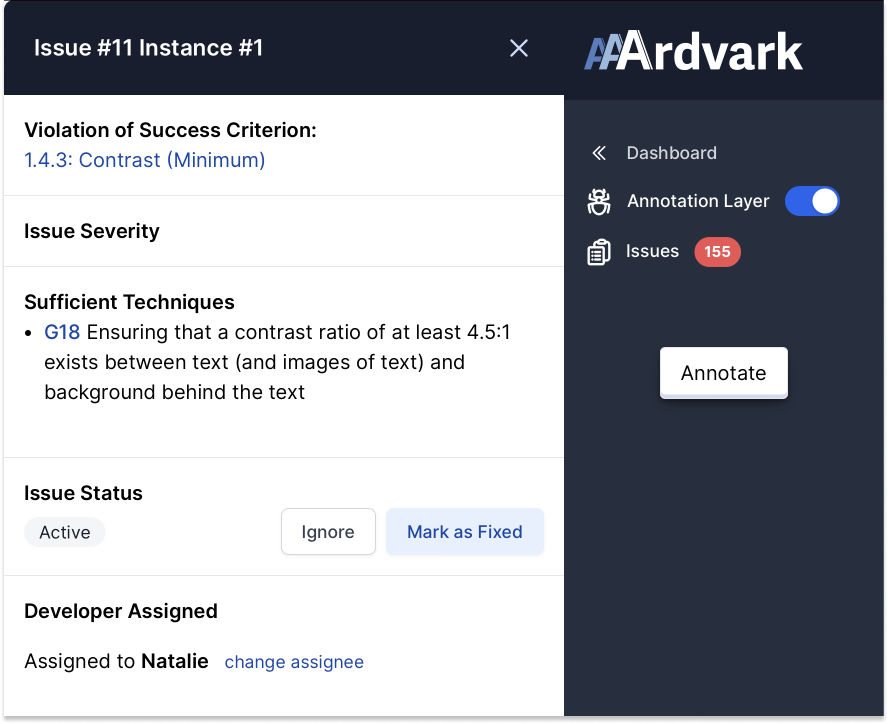
Task: Click the Annotate button
Action: click(723, 372)
